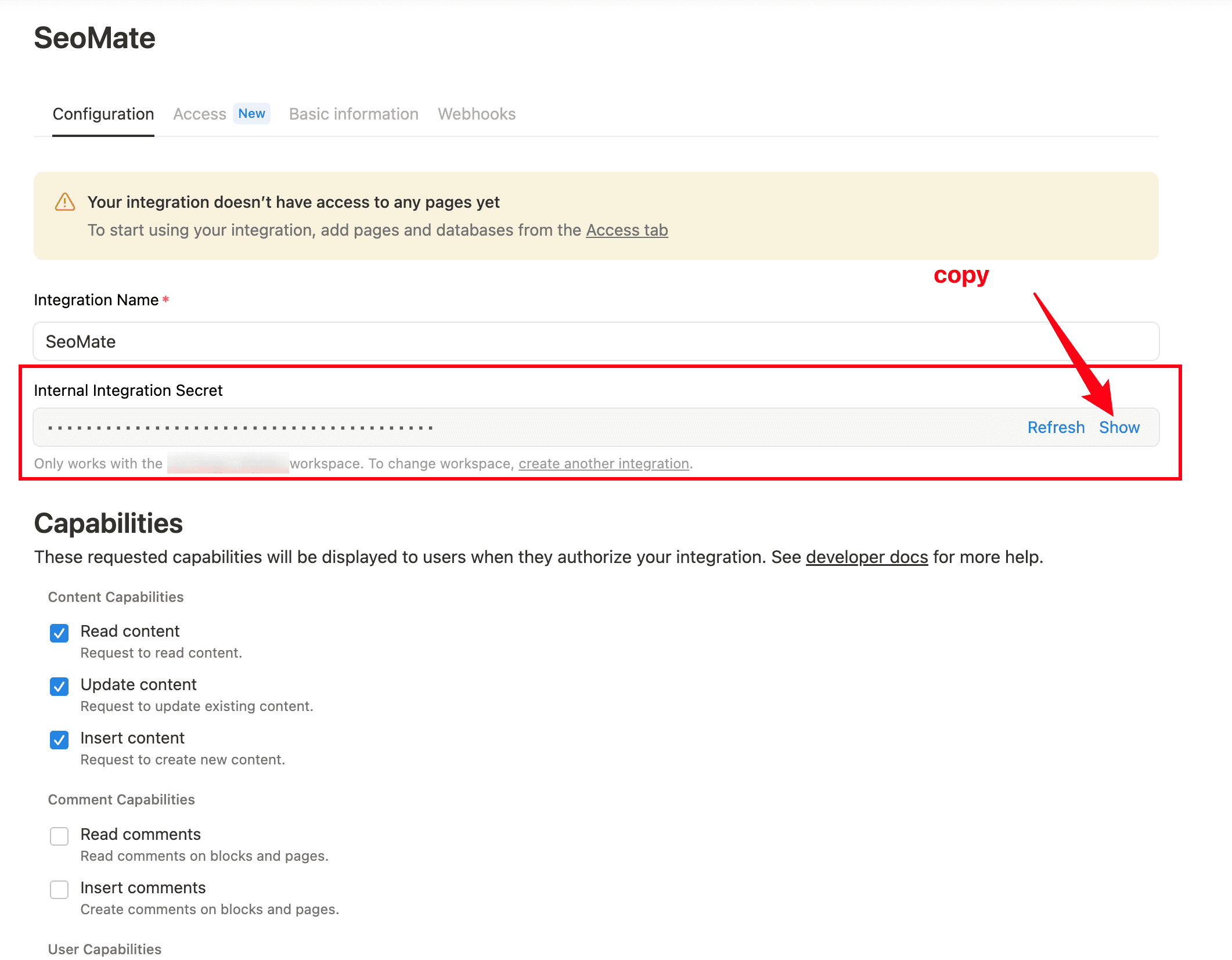
Task: Enable Insert comments capability
Action: (59, 890)
